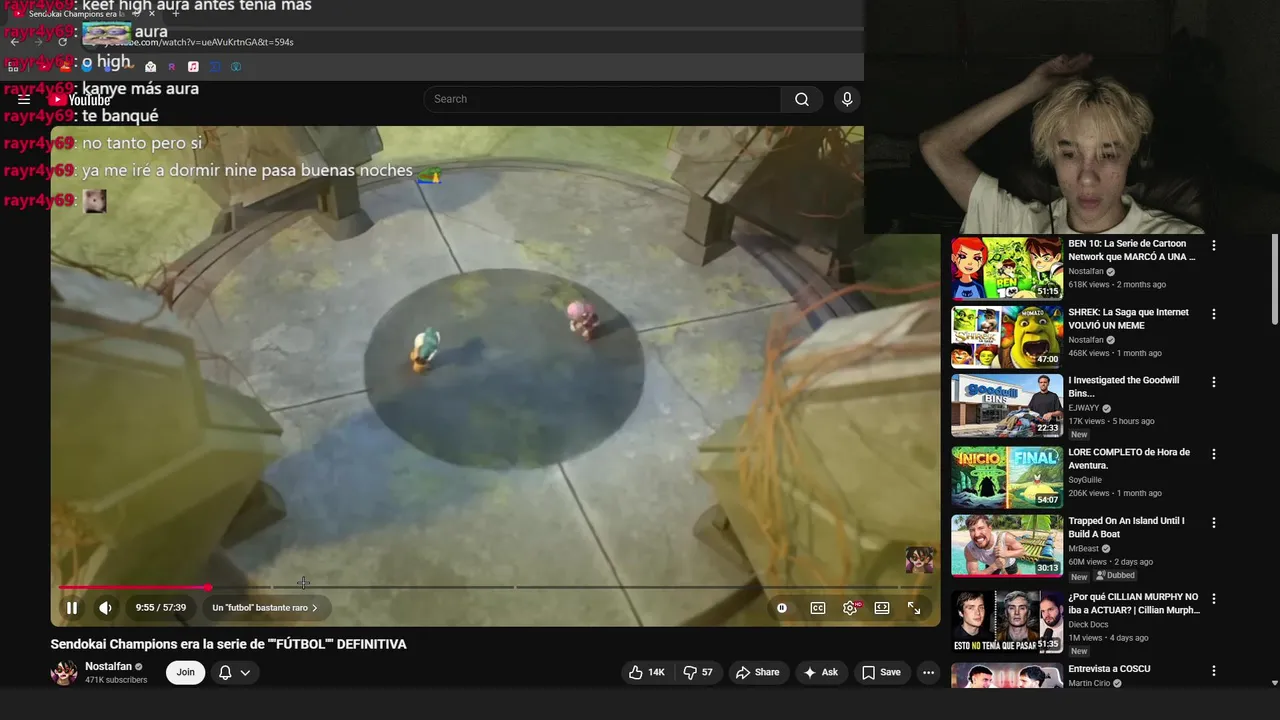Go back in browser

pos(14,42)
